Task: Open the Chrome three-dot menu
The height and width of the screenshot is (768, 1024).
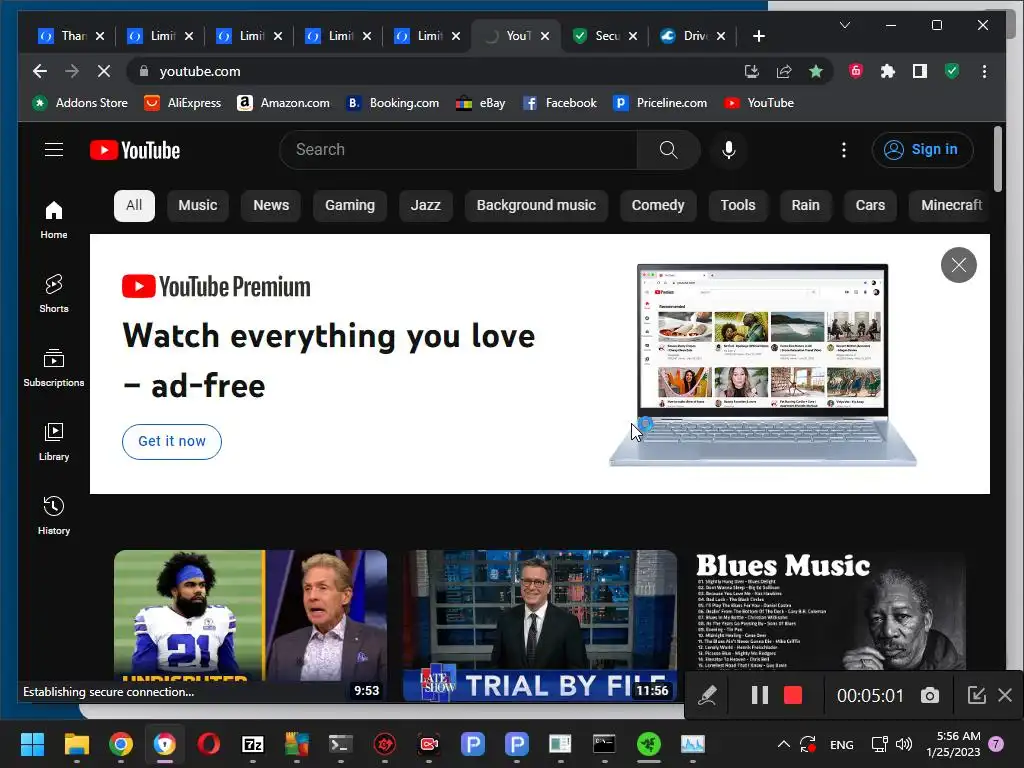Action: coord(984,71)
